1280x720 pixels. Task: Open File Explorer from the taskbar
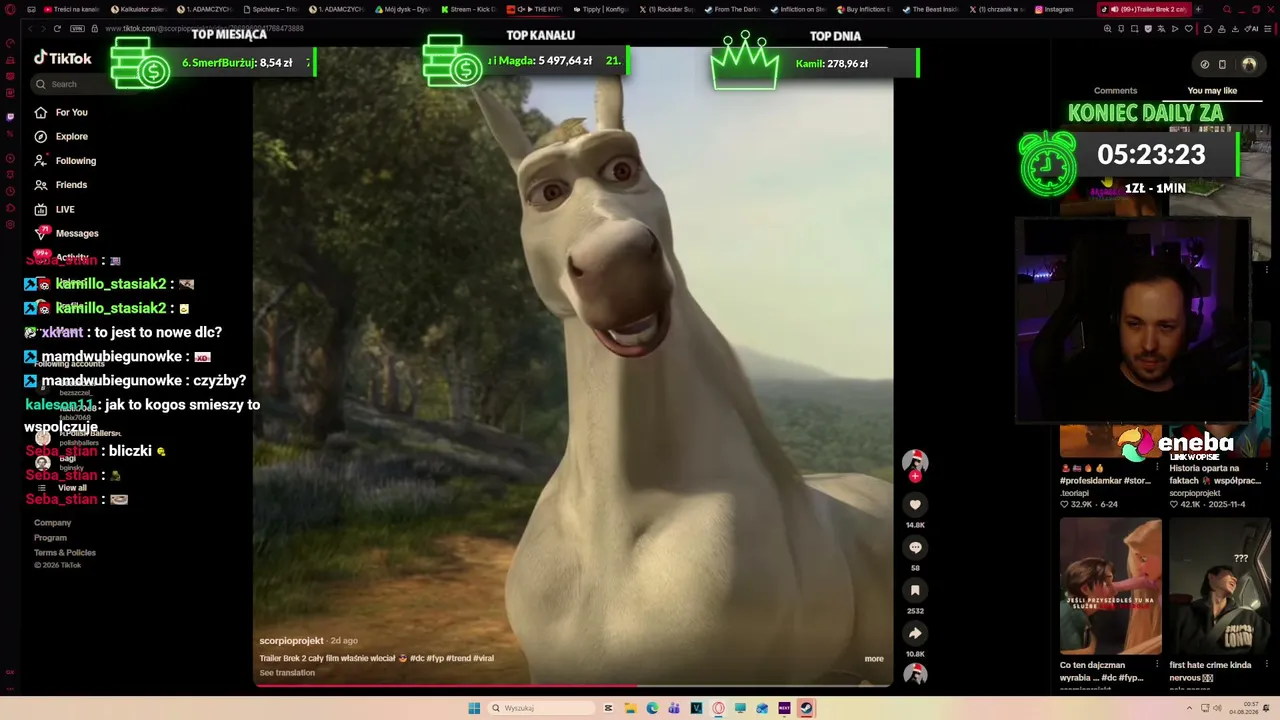point(630,708)
